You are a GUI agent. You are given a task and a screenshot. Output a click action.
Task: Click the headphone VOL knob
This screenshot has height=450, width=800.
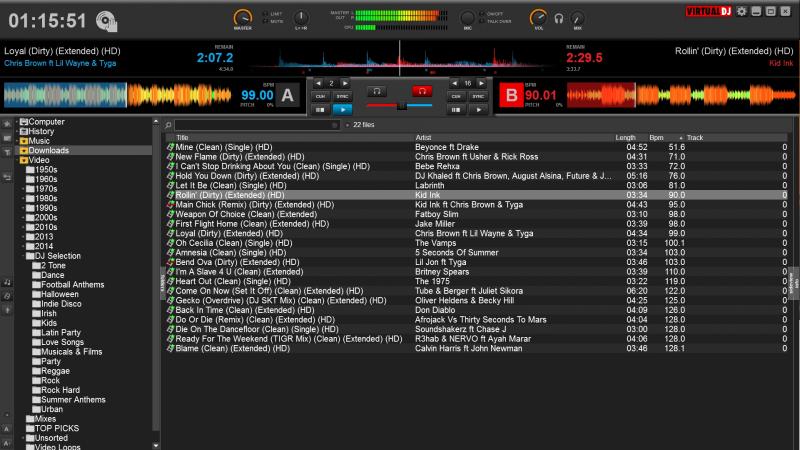[538, 18]
